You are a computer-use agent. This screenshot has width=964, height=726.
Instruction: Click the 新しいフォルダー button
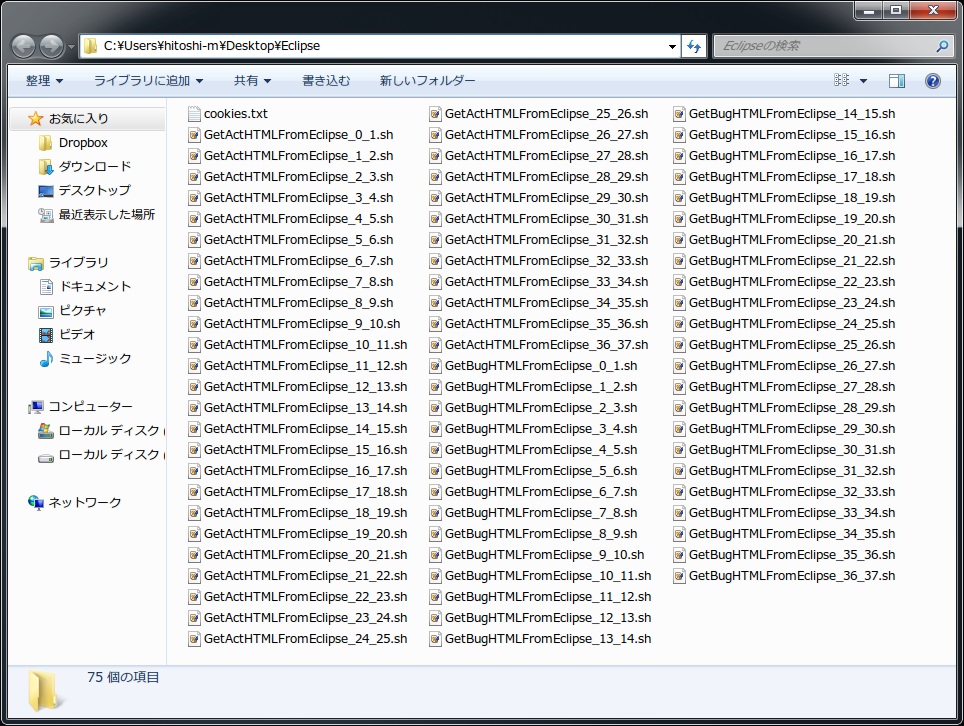(x=427, y=81)
